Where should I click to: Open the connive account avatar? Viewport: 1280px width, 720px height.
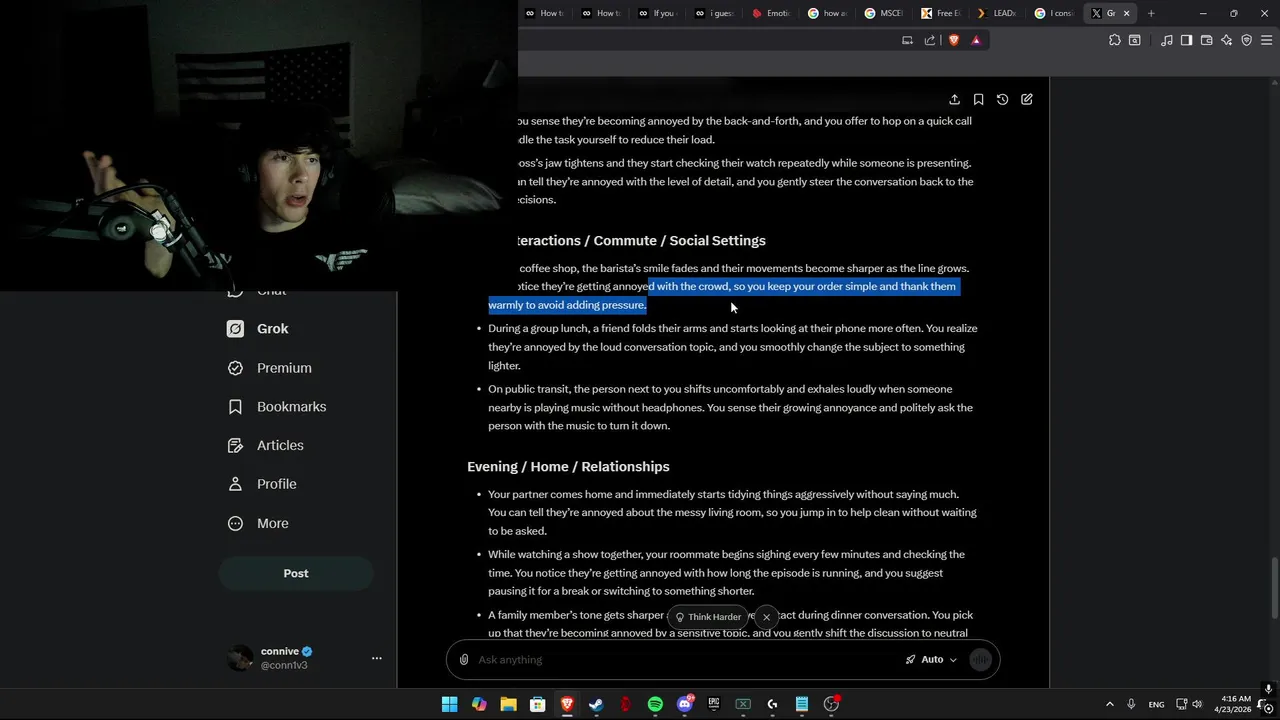240,658
